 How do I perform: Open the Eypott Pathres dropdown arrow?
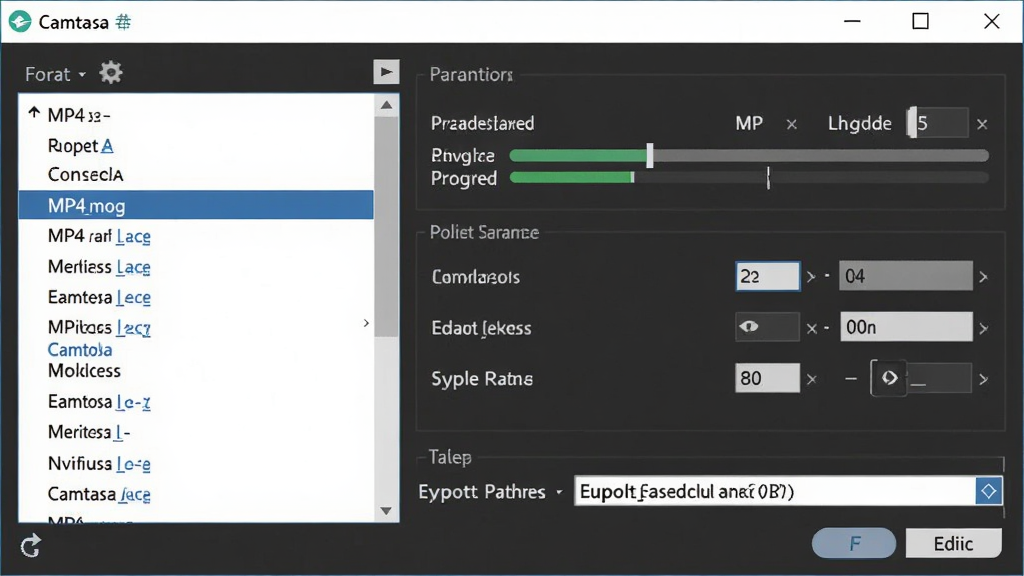(x=559, y=492)
